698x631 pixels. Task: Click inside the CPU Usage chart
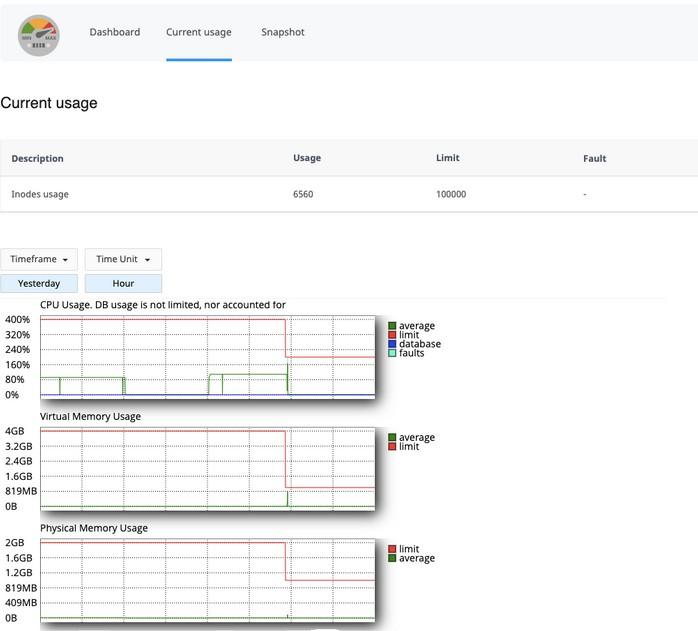tap(207, 357)
